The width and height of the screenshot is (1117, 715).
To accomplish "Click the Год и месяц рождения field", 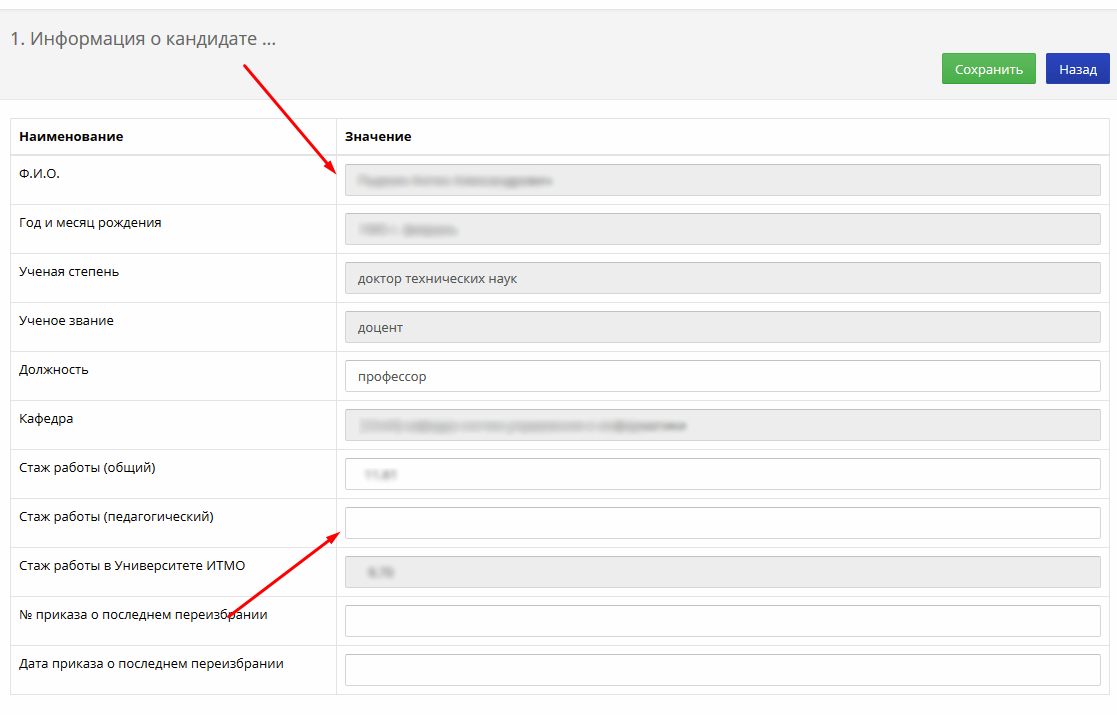I will pyautogui.click(x=722, y=229).
